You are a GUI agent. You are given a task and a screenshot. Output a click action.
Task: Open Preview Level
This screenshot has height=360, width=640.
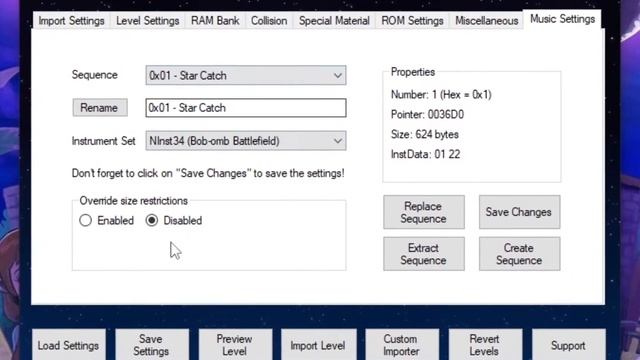tap(235, 345)
